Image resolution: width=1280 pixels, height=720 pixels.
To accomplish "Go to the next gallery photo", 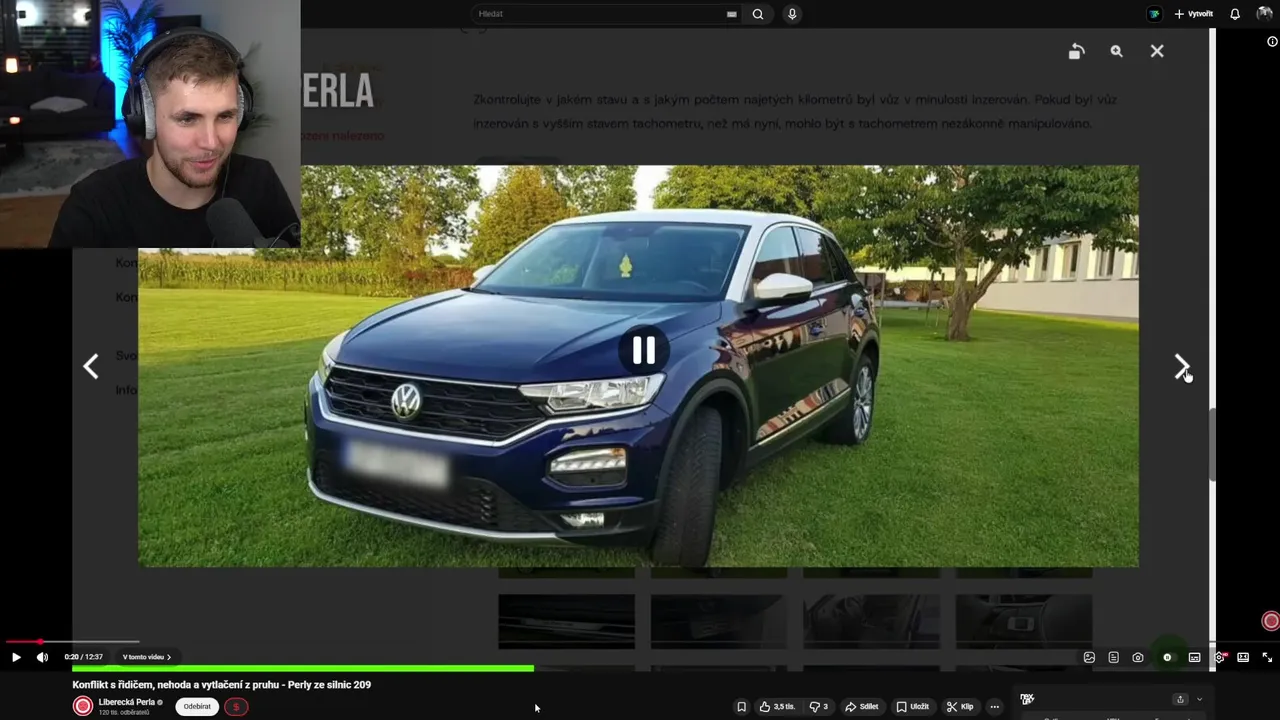I will [1181, 367].
